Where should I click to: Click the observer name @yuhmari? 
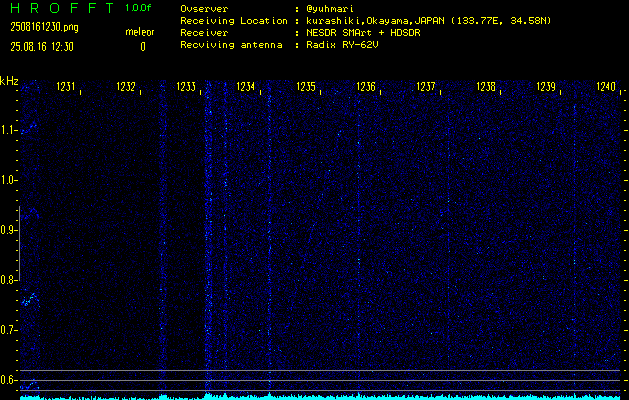pyautogui.click(x=330, y=9)
